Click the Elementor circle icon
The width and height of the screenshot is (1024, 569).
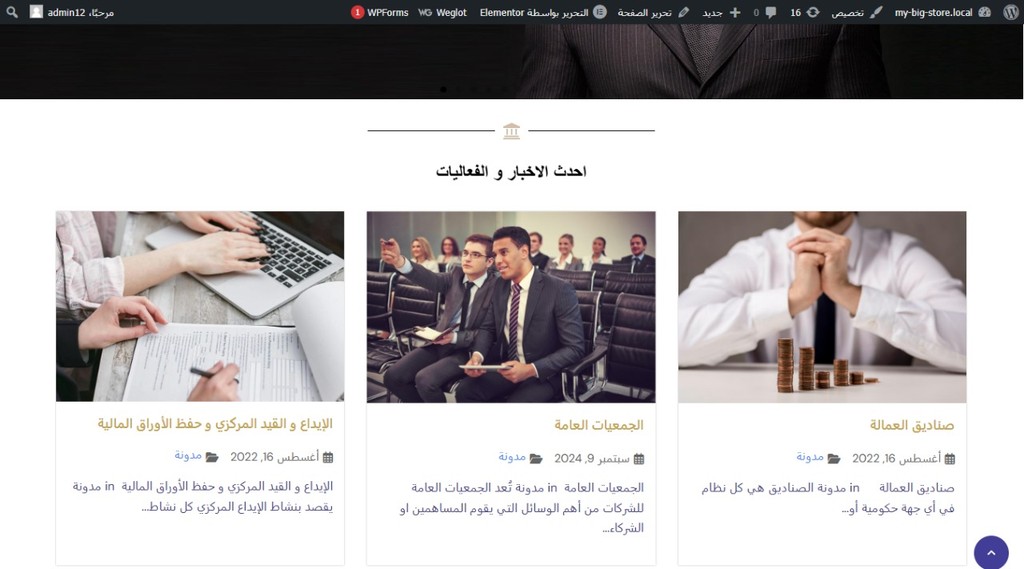[x=600, y=12]
